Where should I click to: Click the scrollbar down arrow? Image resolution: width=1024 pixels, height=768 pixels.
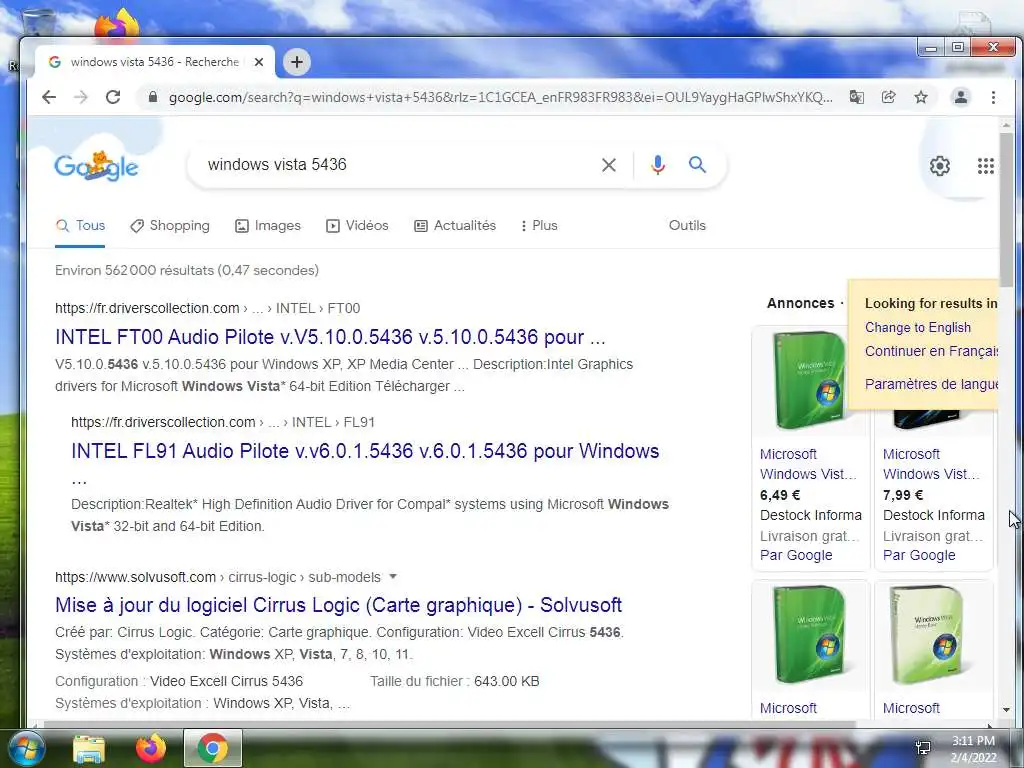pyautogui.click(x=1006, y=709)
